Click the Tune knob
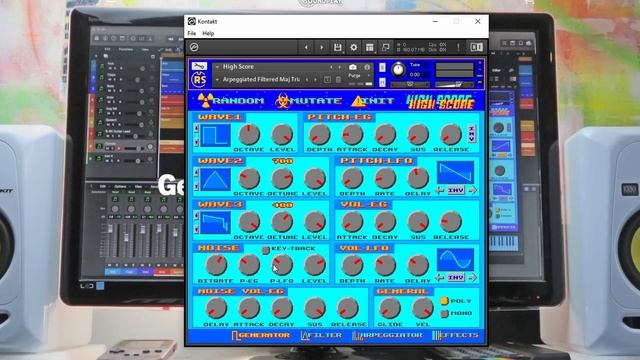The height and width of the screenshot is (360, 640). pos(398,70)
